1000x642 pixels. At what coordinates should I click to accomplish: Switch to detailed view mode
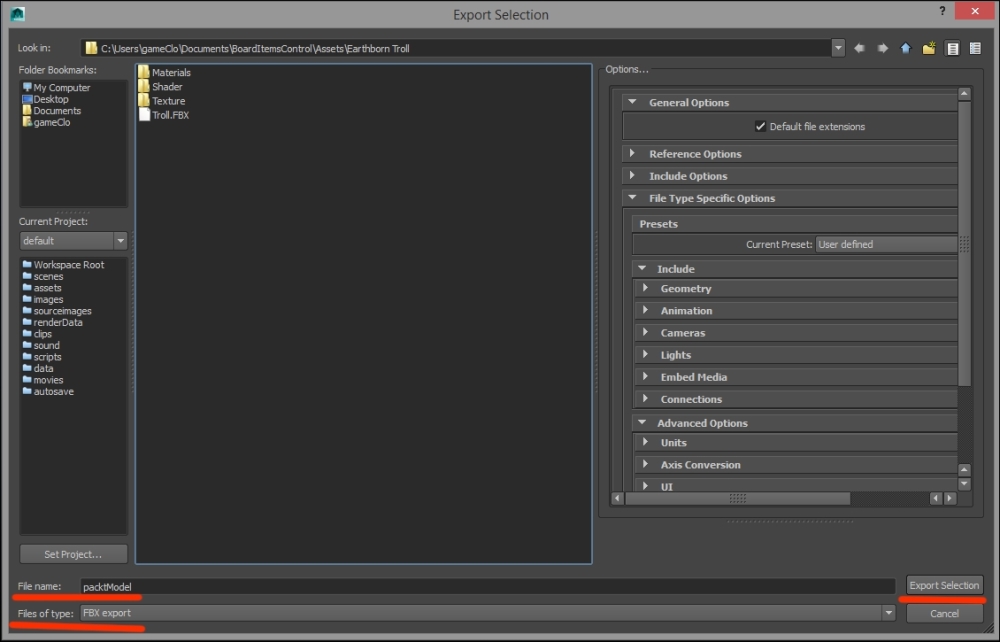974,48
